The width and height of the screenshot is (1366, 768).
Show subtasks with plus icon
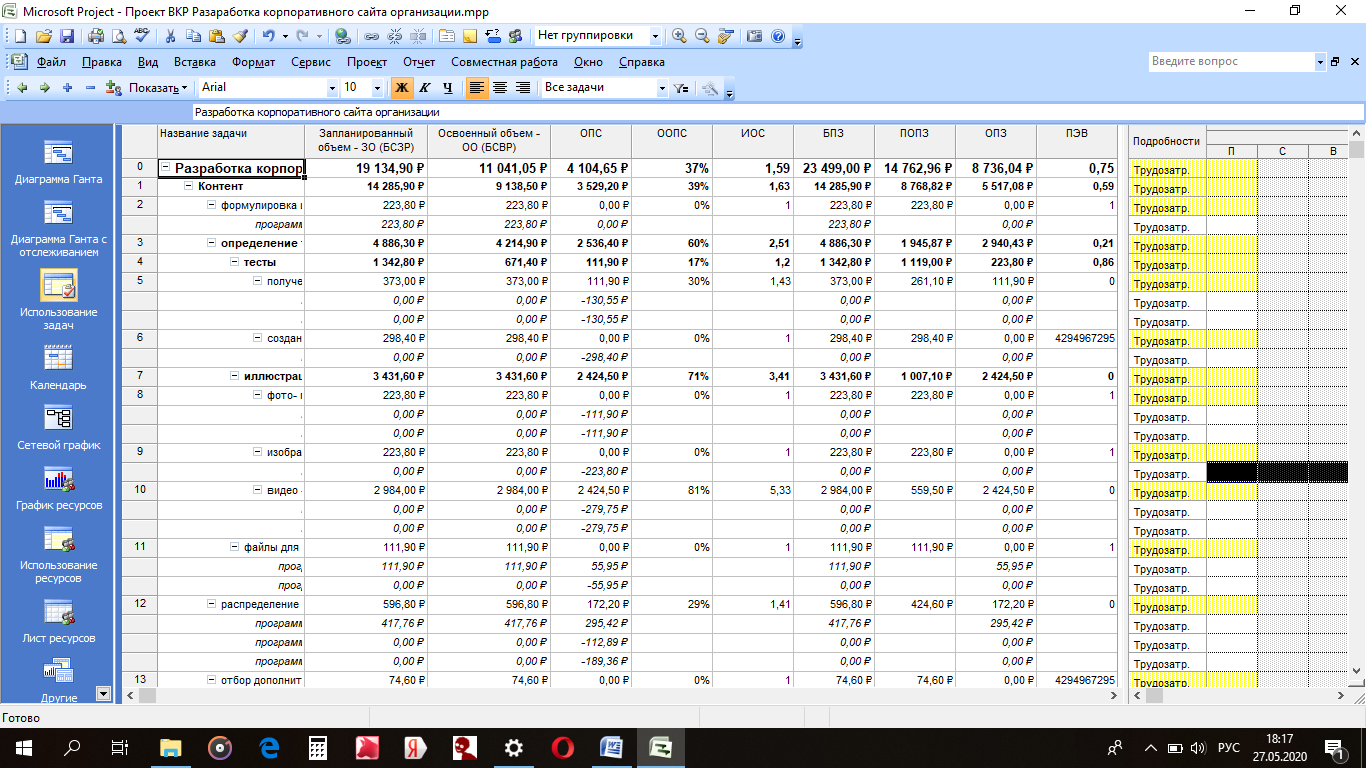pos(67,88)
